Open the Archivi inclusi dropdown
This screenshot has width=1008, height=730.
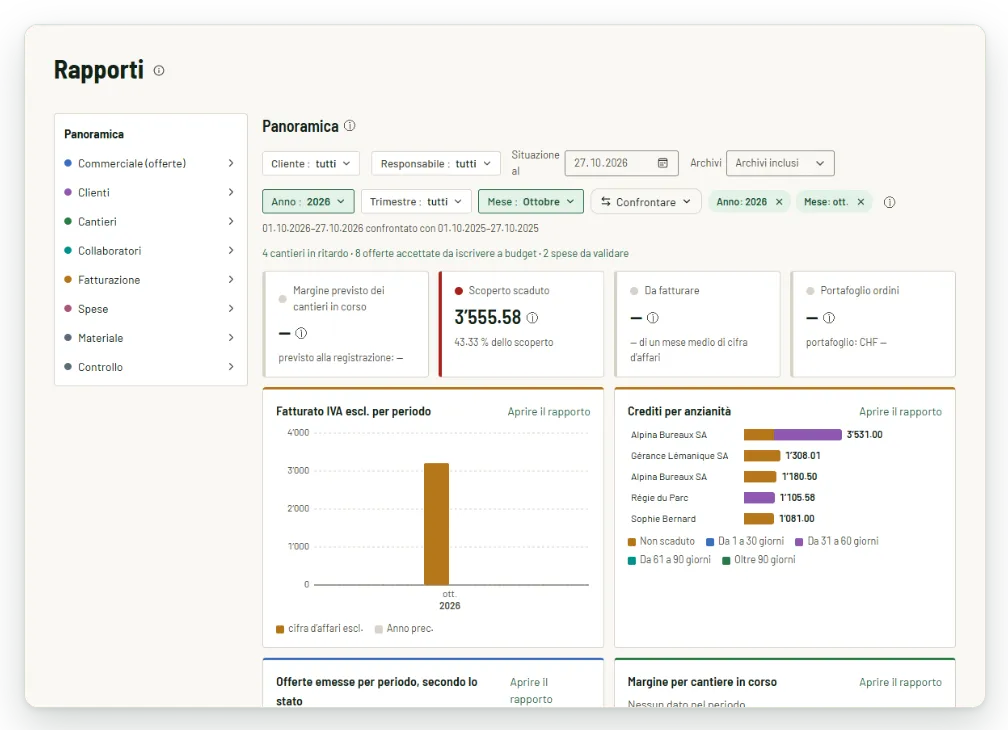[780, 163]
